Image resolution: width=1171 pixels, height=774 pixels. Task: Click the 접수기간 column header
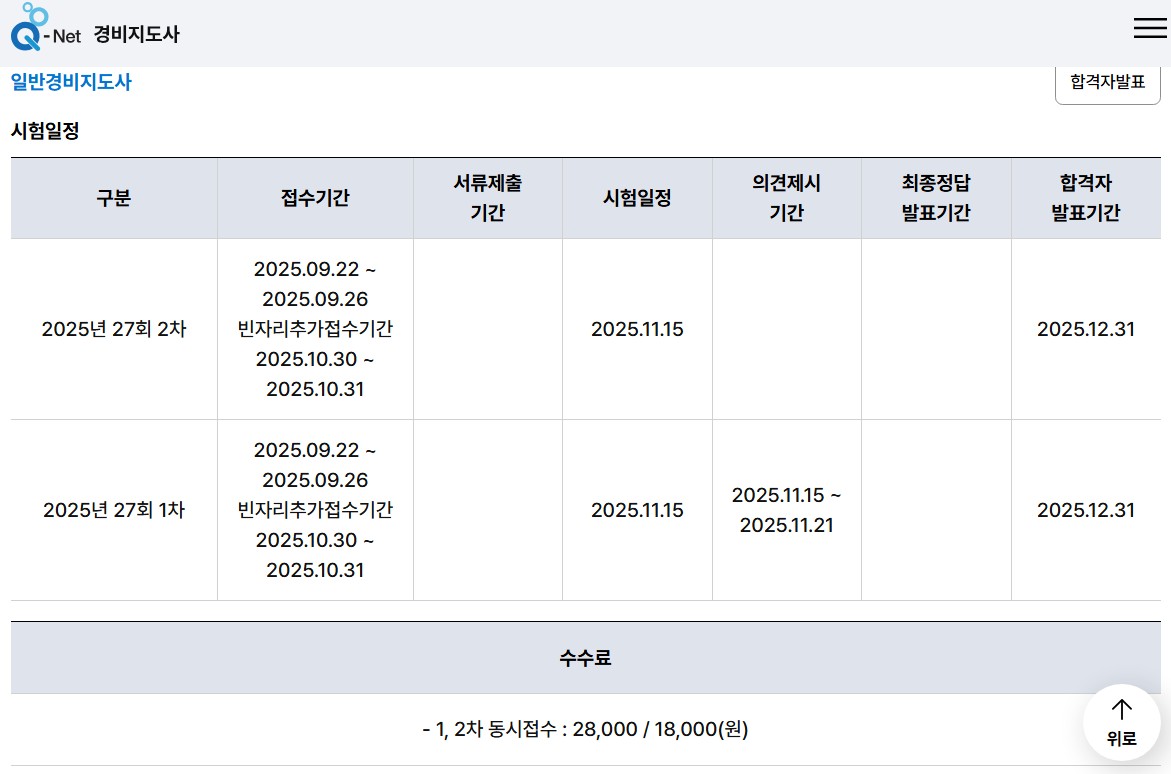point(315,197)
